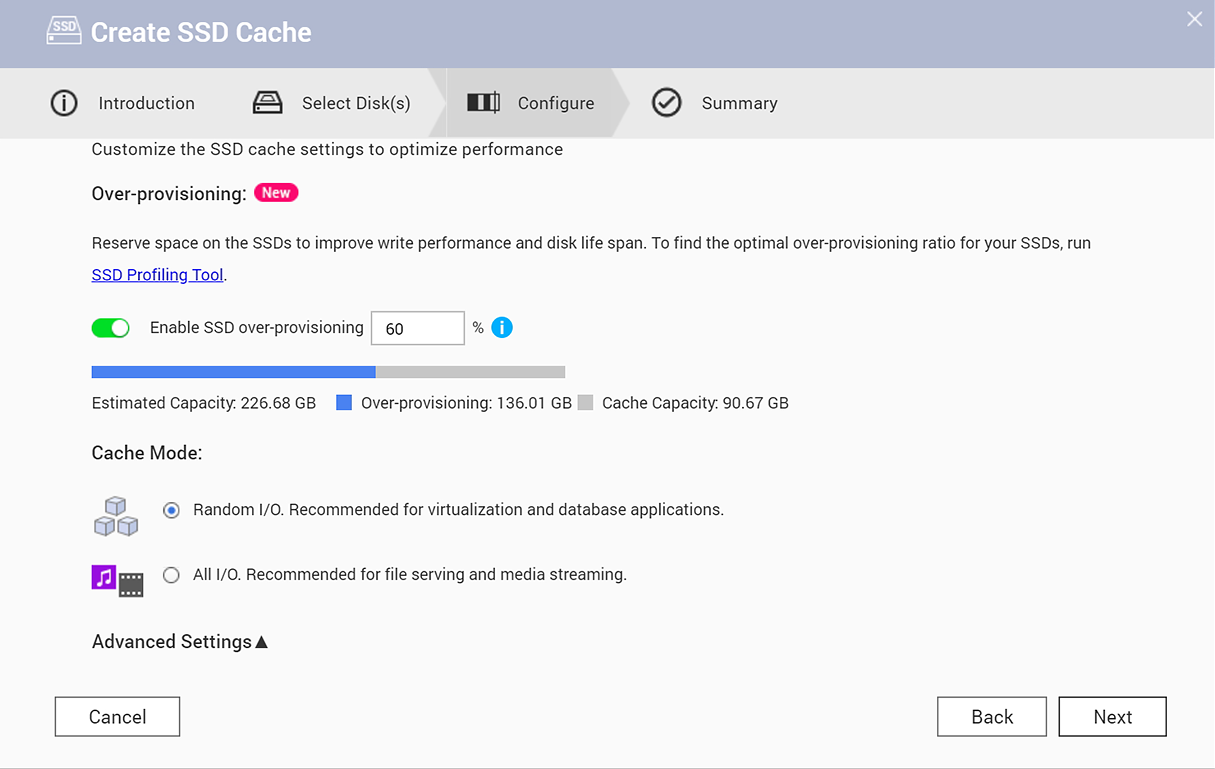Click the Select Disk(s) drive icon
Viewport: 1215px width, 769px height.
coord(268,103)
